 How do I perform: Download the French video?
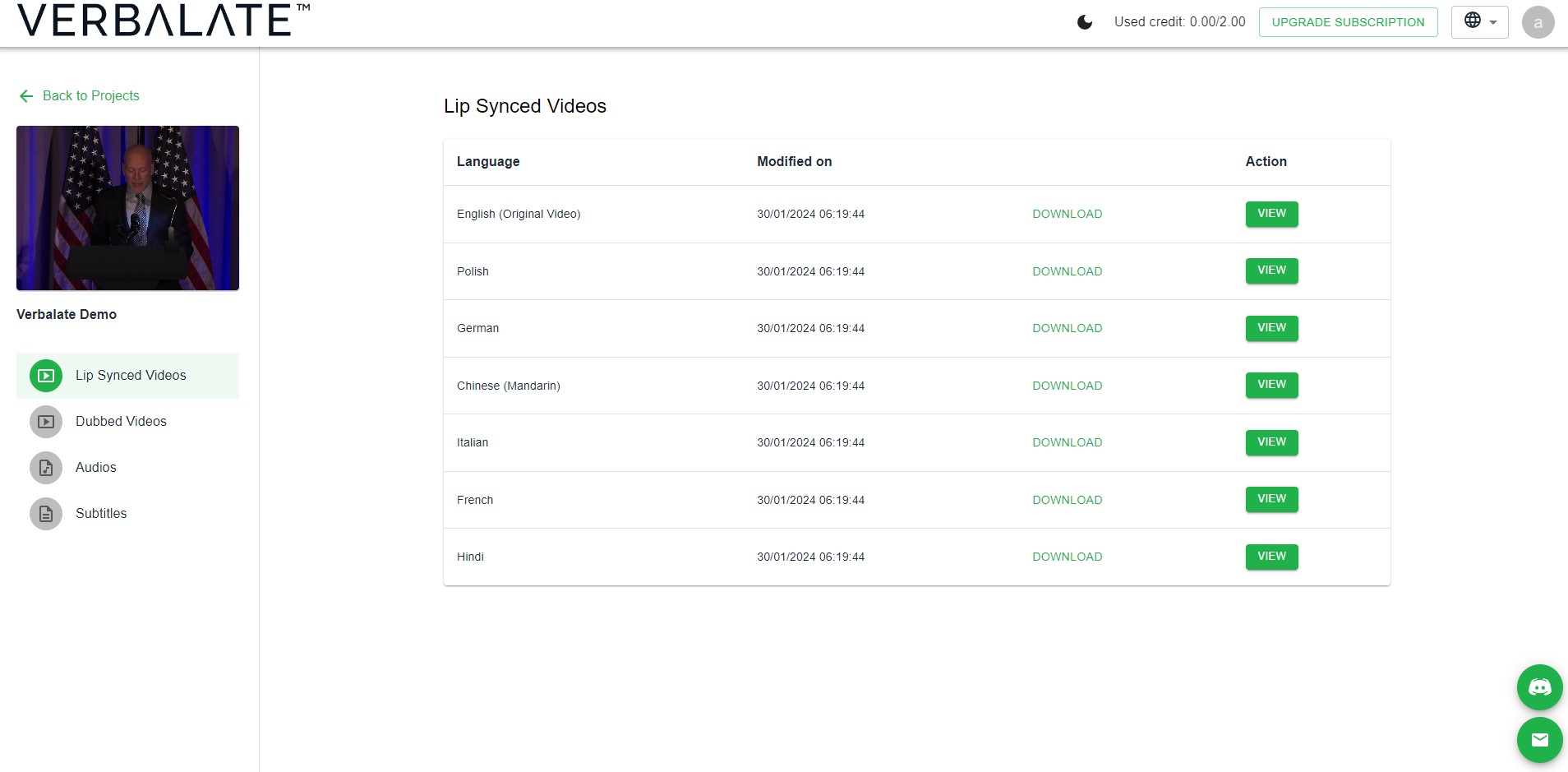point(1067,500)
